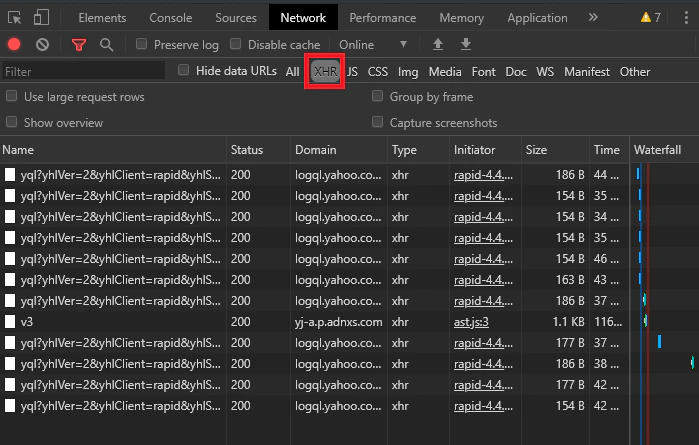Click the 1.1 KB size cell
The height and width of the screenshot is (445, 699).
pyautogui.click(x=568, y=322)
